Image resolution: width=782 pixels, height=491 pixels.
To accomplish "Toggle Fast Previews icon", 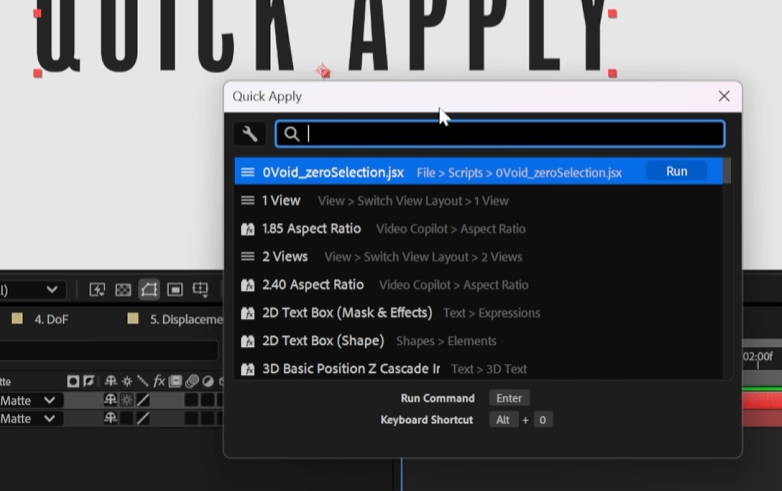I will click(97, 290).
